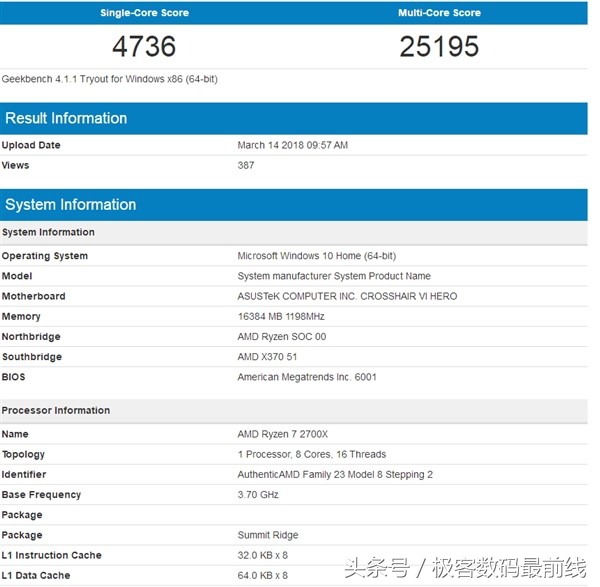Select the views count 387
Image resolution: width=600 pixels, height=587 pixels.
pos(246,165)
